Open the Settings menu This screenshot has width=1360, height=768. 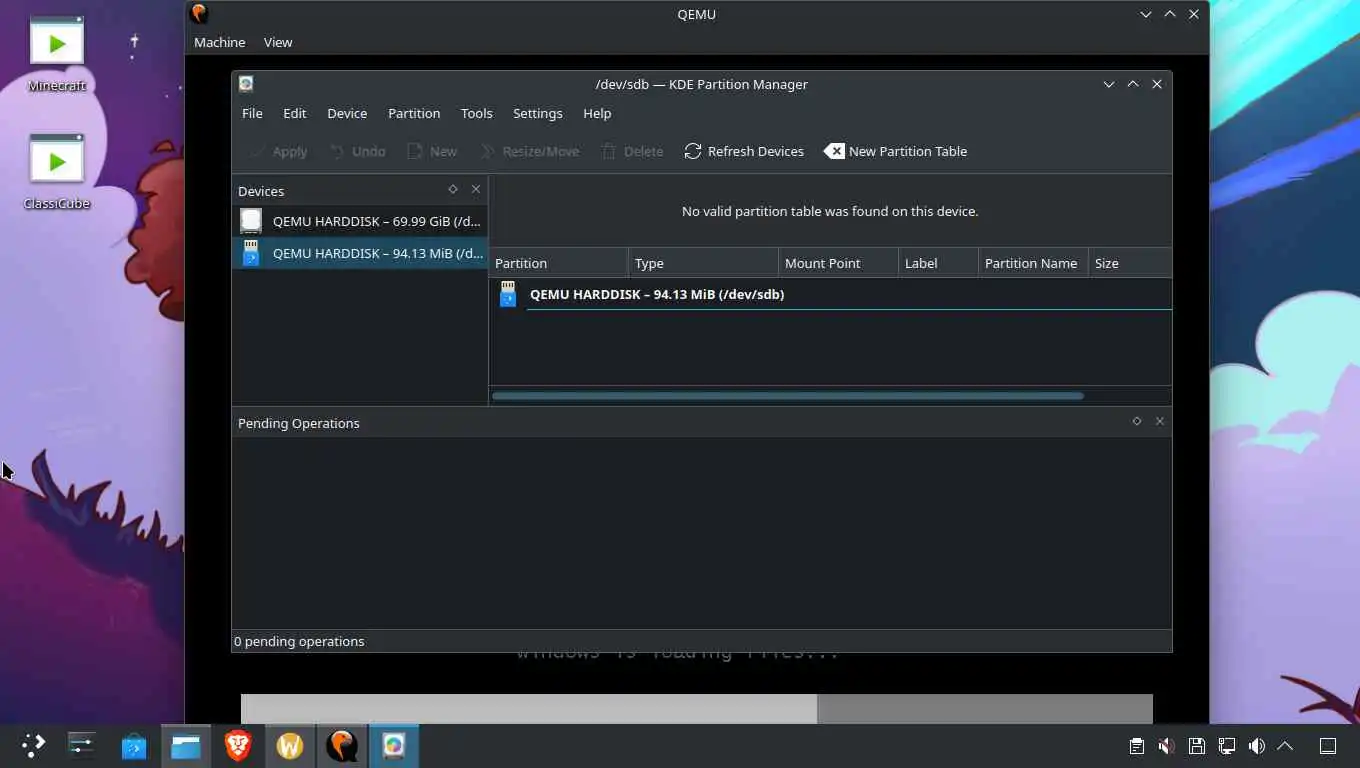pyautogui.click(x=537, y=113)
